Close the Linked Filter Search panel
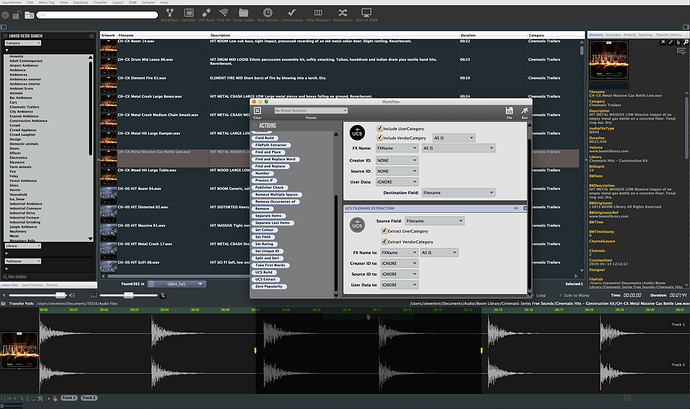 click(x=92, y=36)
